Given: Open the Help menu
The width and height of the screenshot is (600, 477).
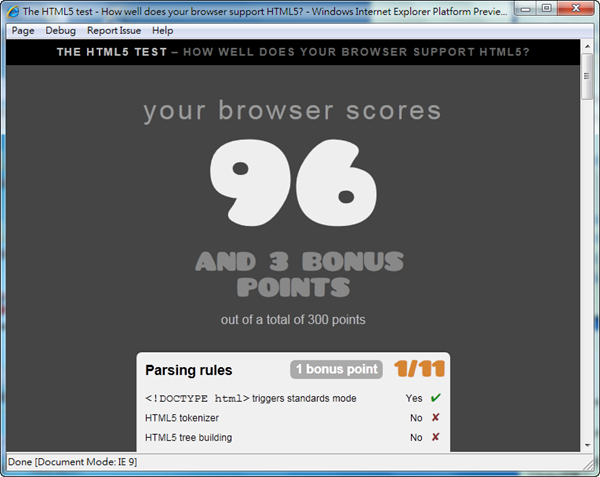Looking at the screenshot, I should (x=163, y=31).
